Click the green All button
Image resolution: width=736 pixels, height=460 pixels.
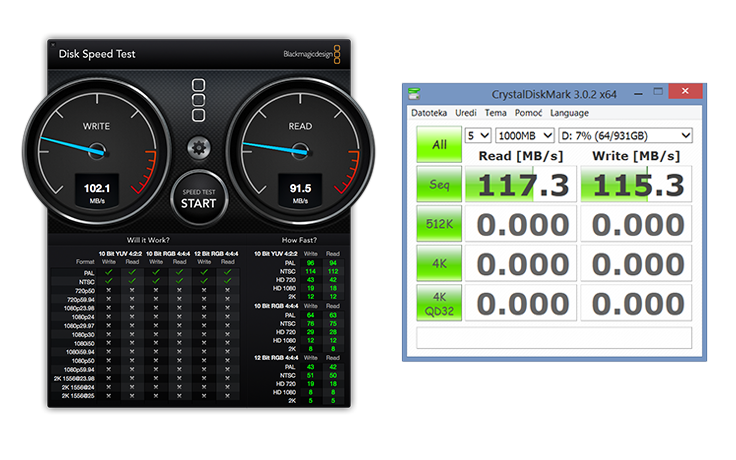pyautogui.click(x=439, y=145)
